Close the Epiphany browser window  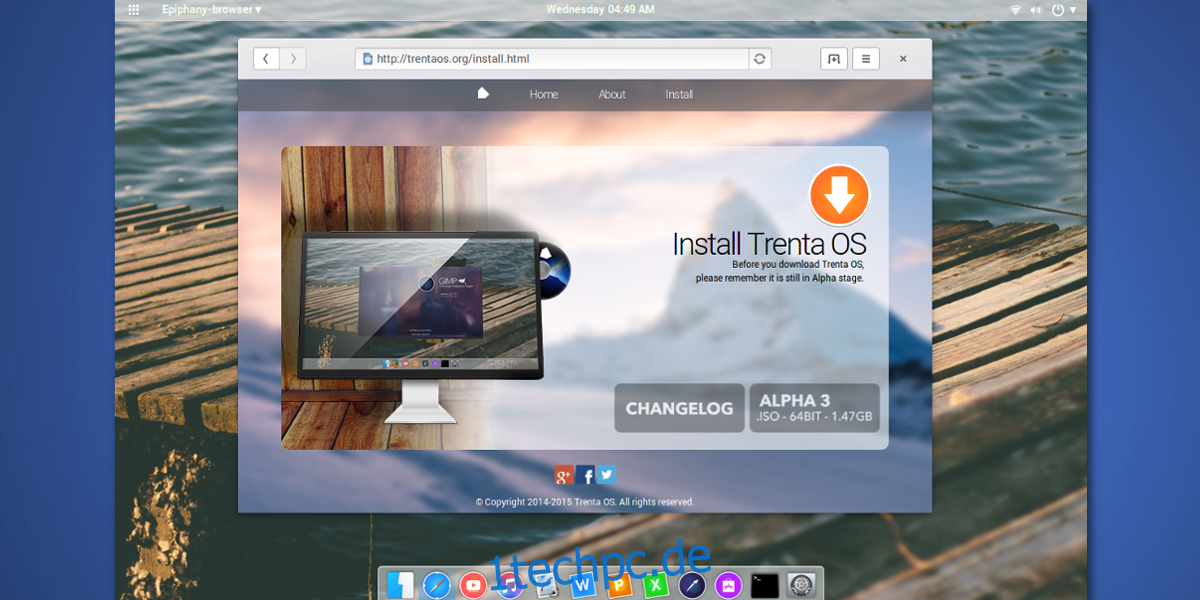[903, 59]
